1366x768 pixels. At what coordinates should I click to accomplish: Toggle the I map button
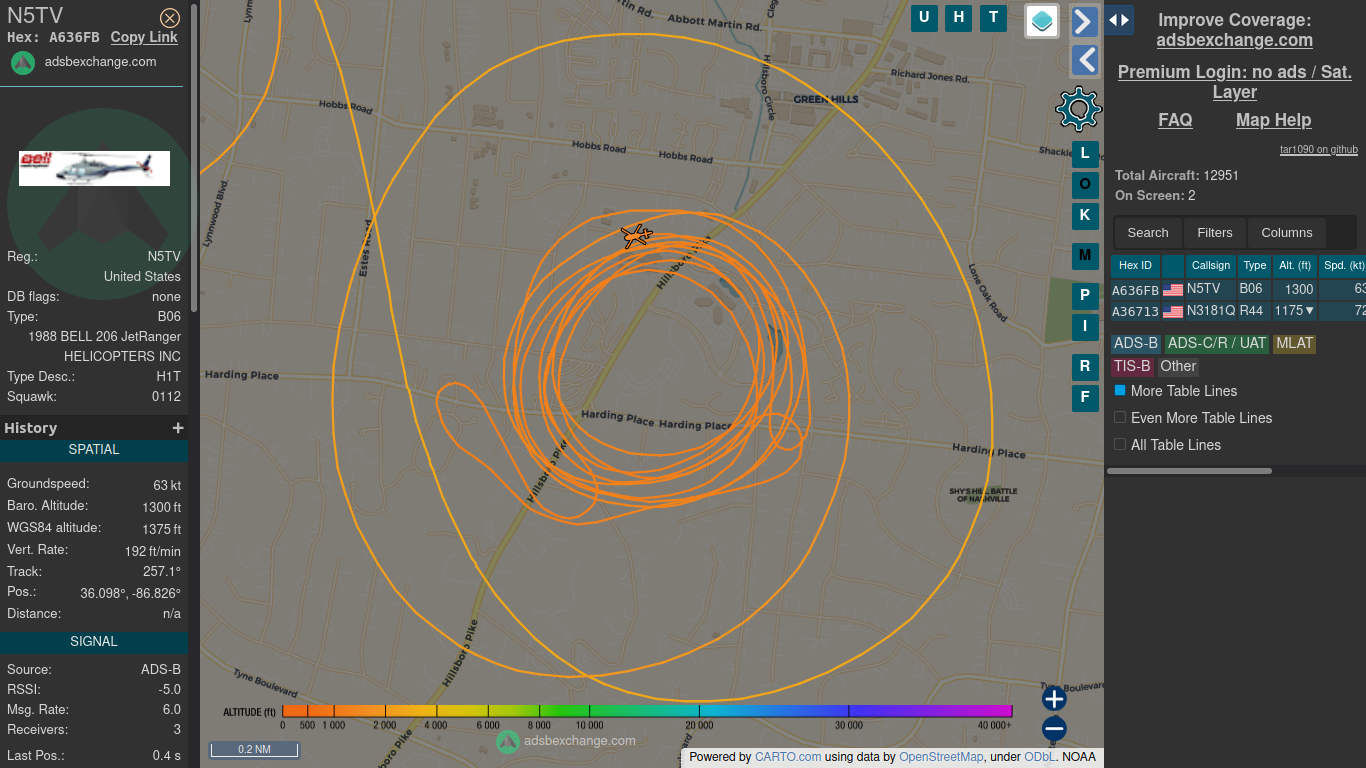pos(1085,326)
